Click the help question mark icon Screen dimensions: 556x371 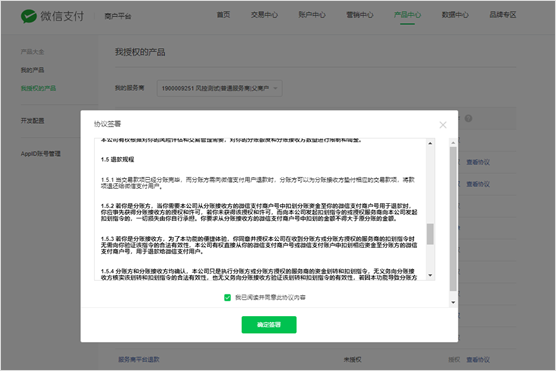(468, 118)
